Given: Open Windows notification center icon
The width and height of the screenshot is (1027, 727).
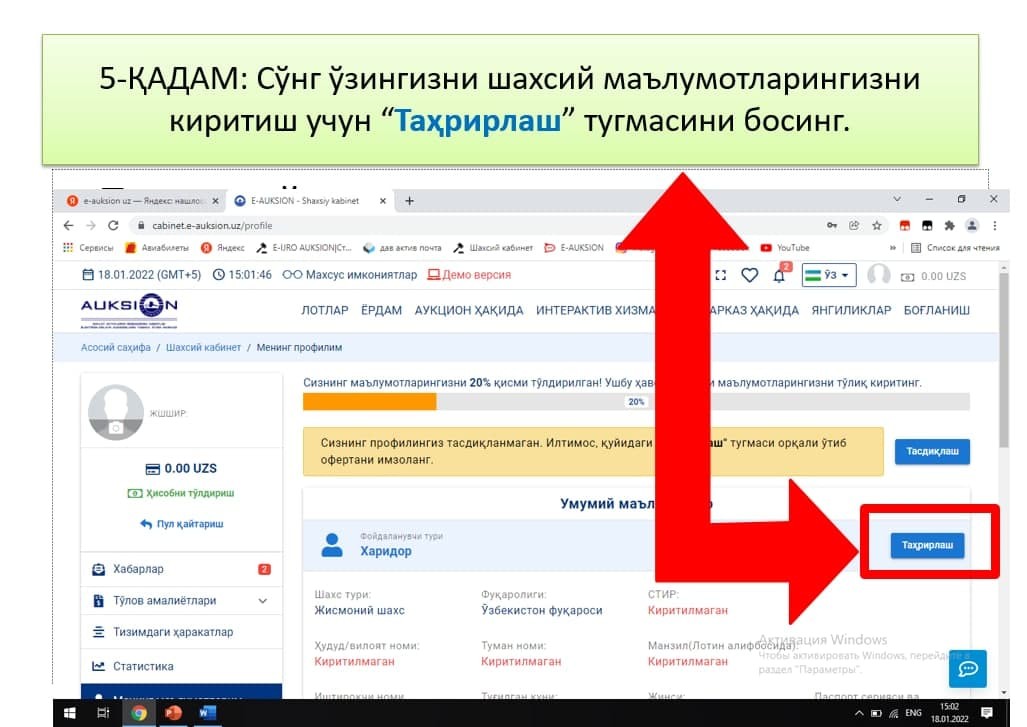Looking at the screenshot, I should tap(987, 713).
